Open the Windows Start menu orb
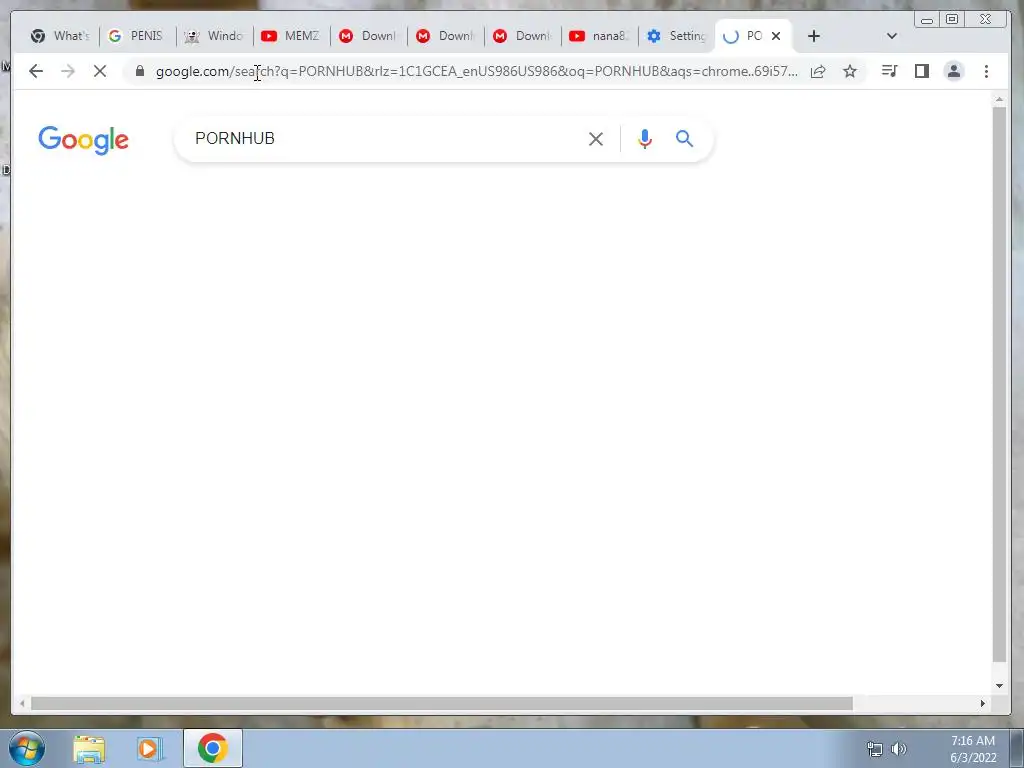 pos(27,748)
